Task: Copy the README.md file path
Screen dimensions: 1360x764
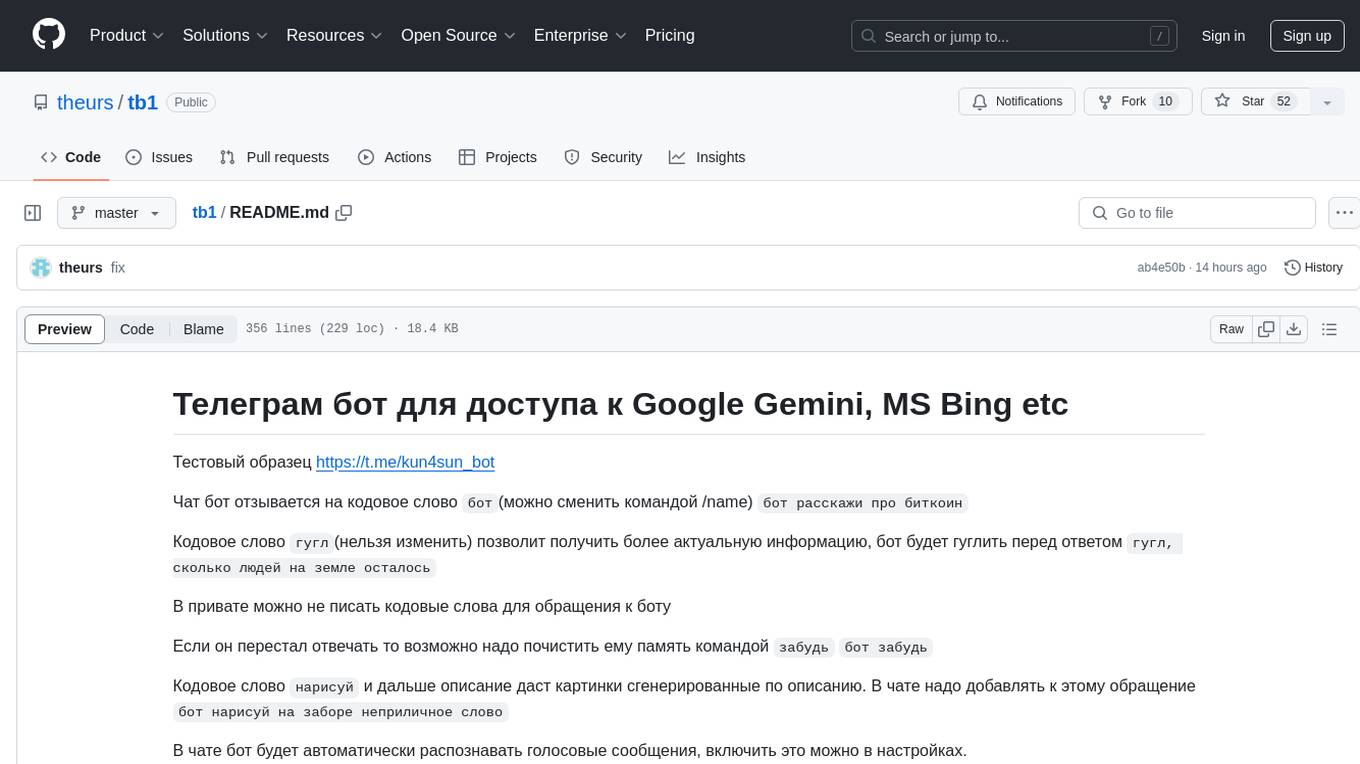Action: point(344,213)
